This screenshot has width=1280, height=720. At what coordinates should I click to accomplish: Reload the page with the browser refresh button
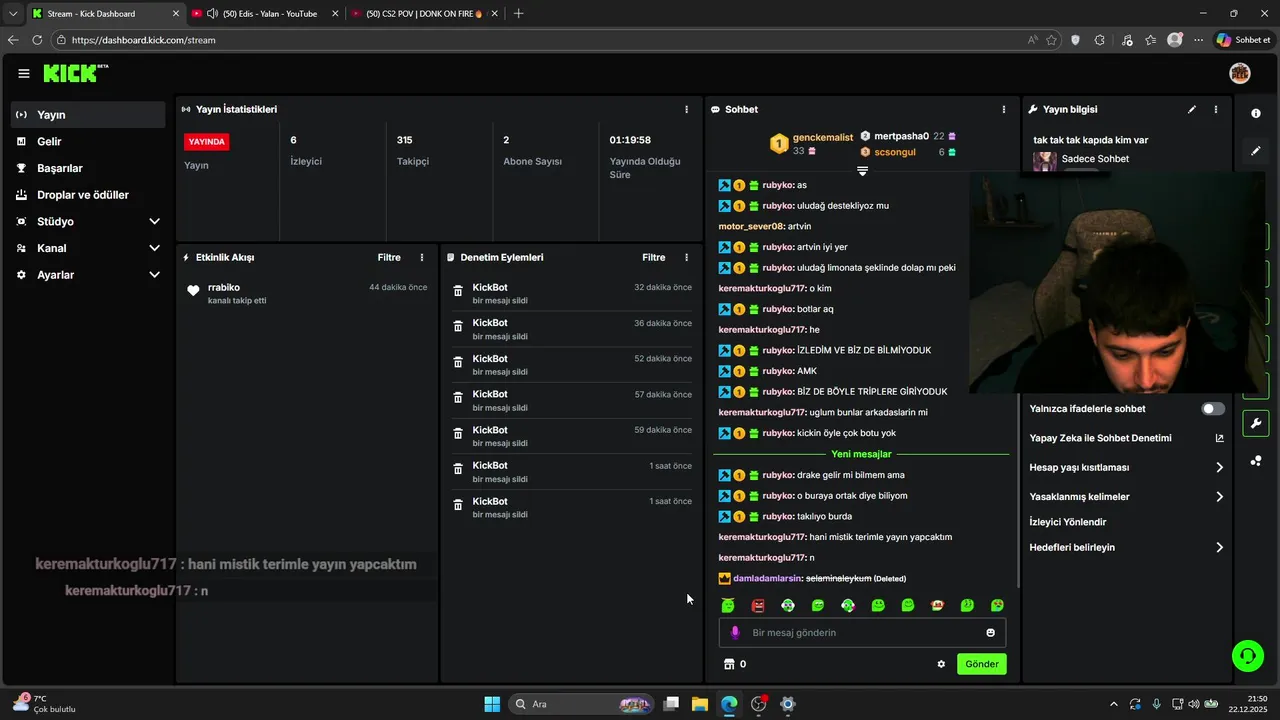click(x=37, y=40)
